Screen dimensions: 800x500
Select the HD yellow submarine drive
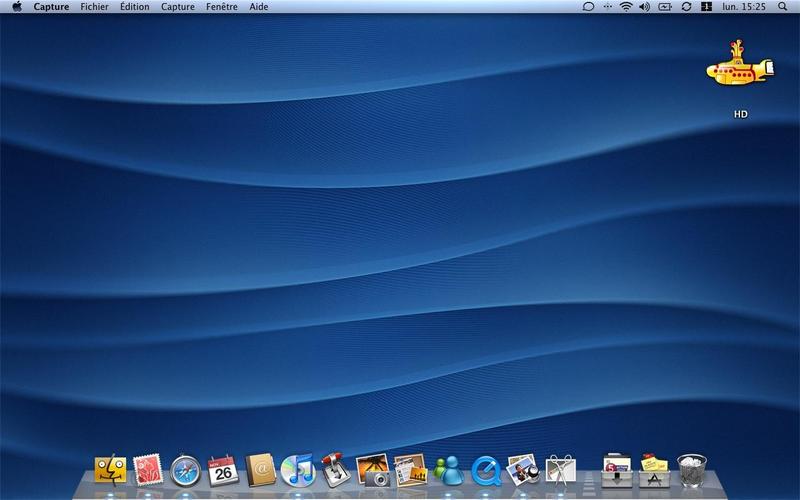coord(740,78)
